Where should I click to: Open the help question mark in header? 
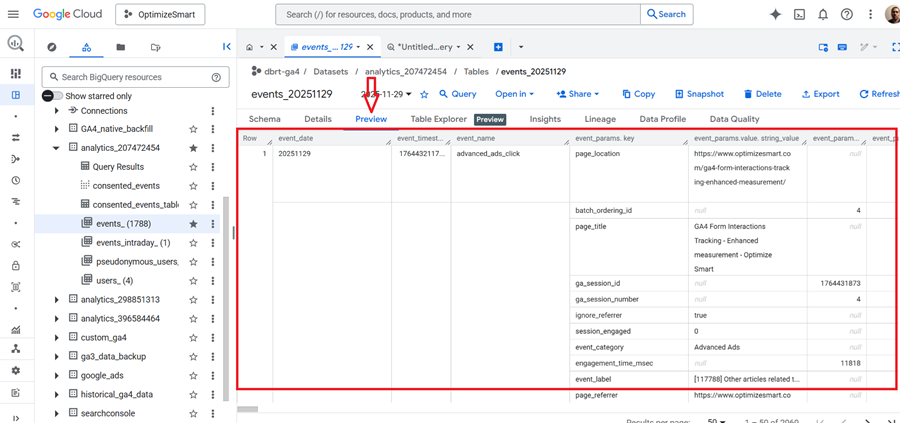[x=847, y=14]
